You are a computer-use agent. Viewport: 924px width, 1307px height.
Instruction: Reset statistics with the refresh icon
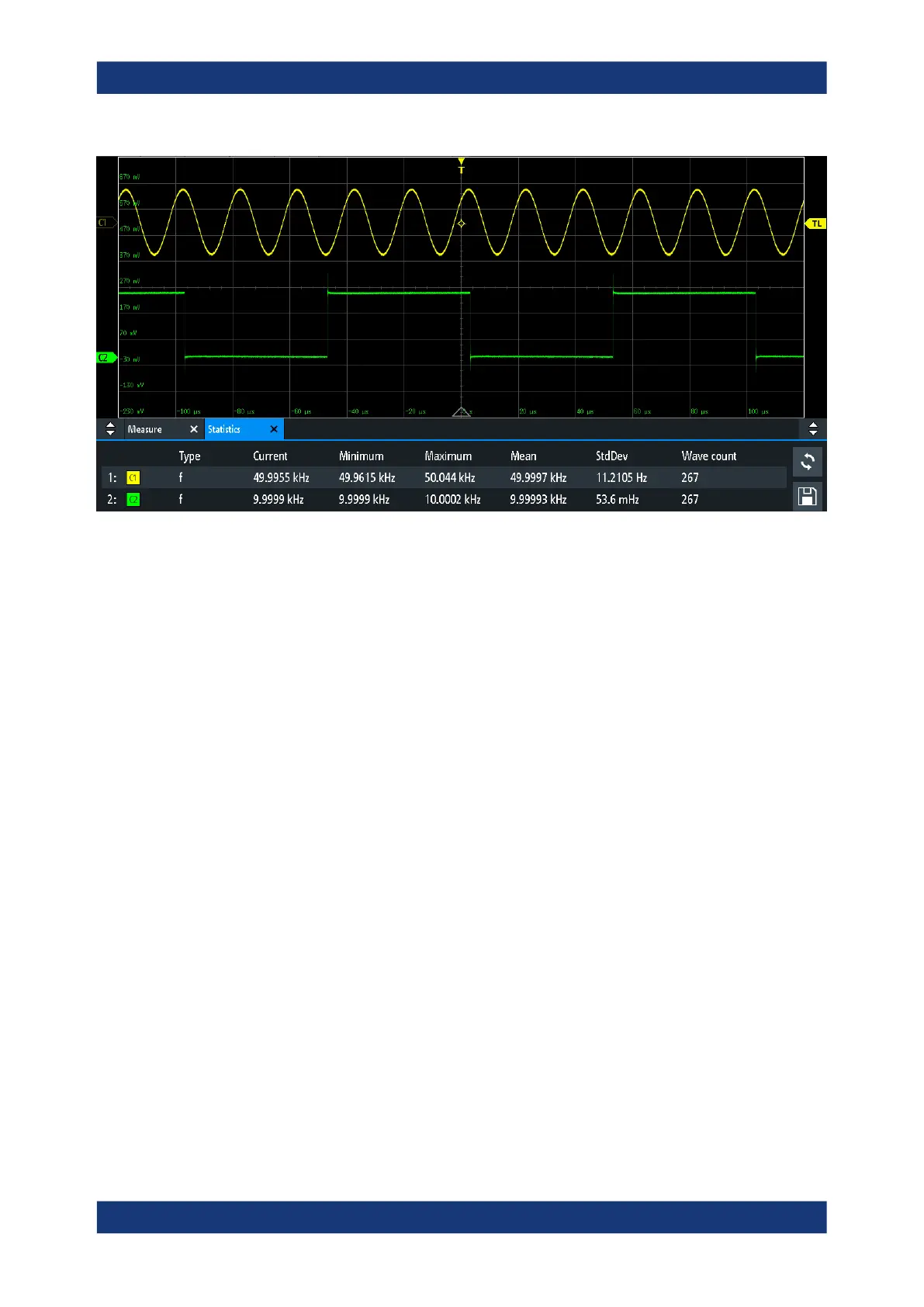[807, 462]
